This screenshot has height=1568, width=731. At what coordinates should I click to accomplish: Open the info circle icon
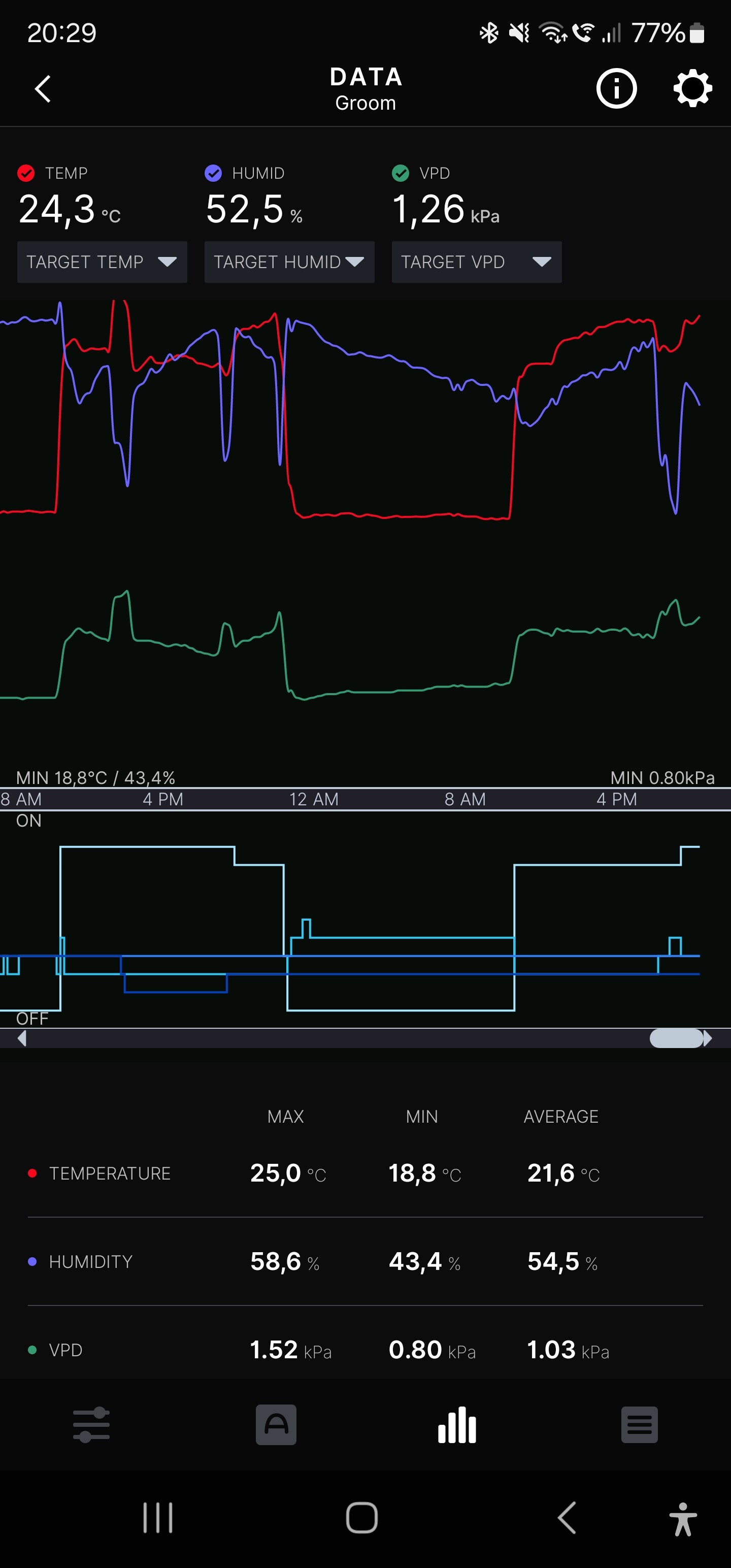[616, 89]
